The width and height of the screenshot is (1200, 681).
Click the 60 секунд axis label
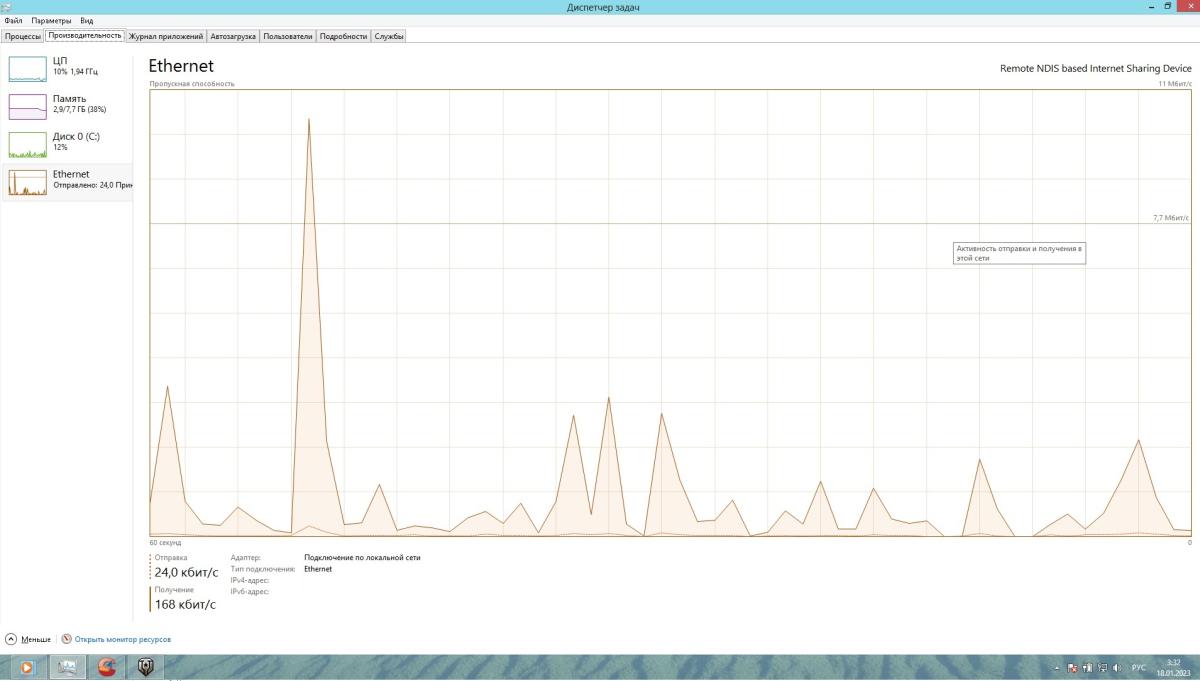(x=166, y=542)
